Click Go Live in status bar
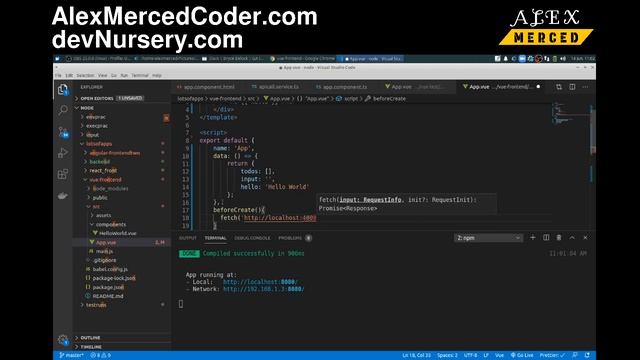 point(522,356)
